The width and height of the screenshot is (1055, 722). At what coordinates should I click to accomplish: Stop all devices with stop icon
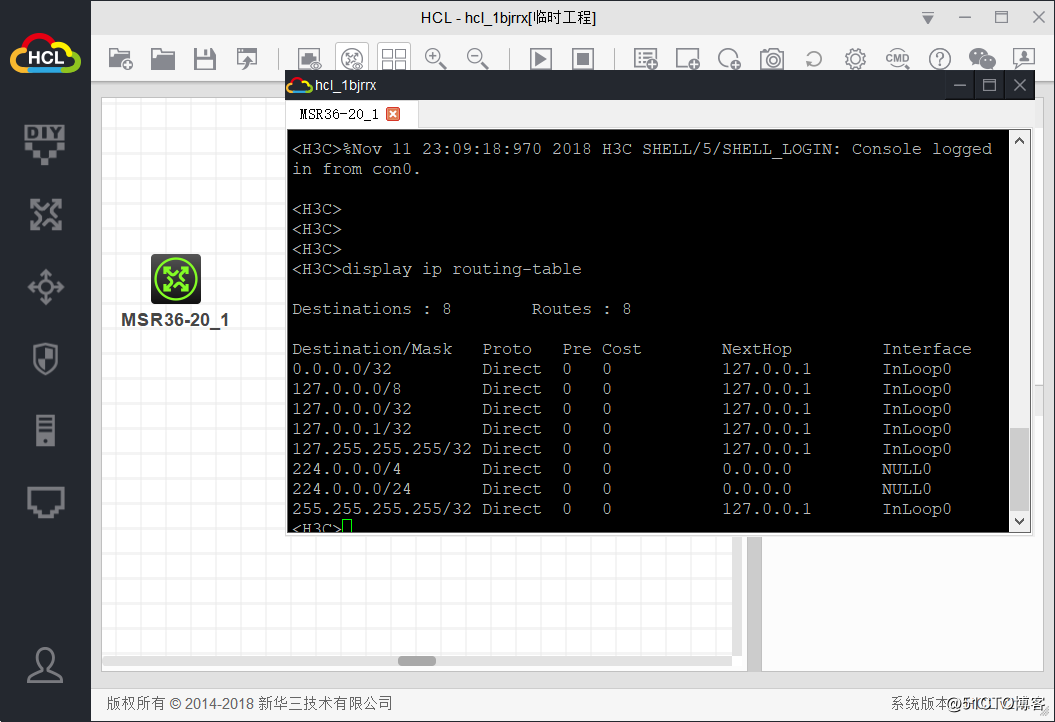point(583,59)
